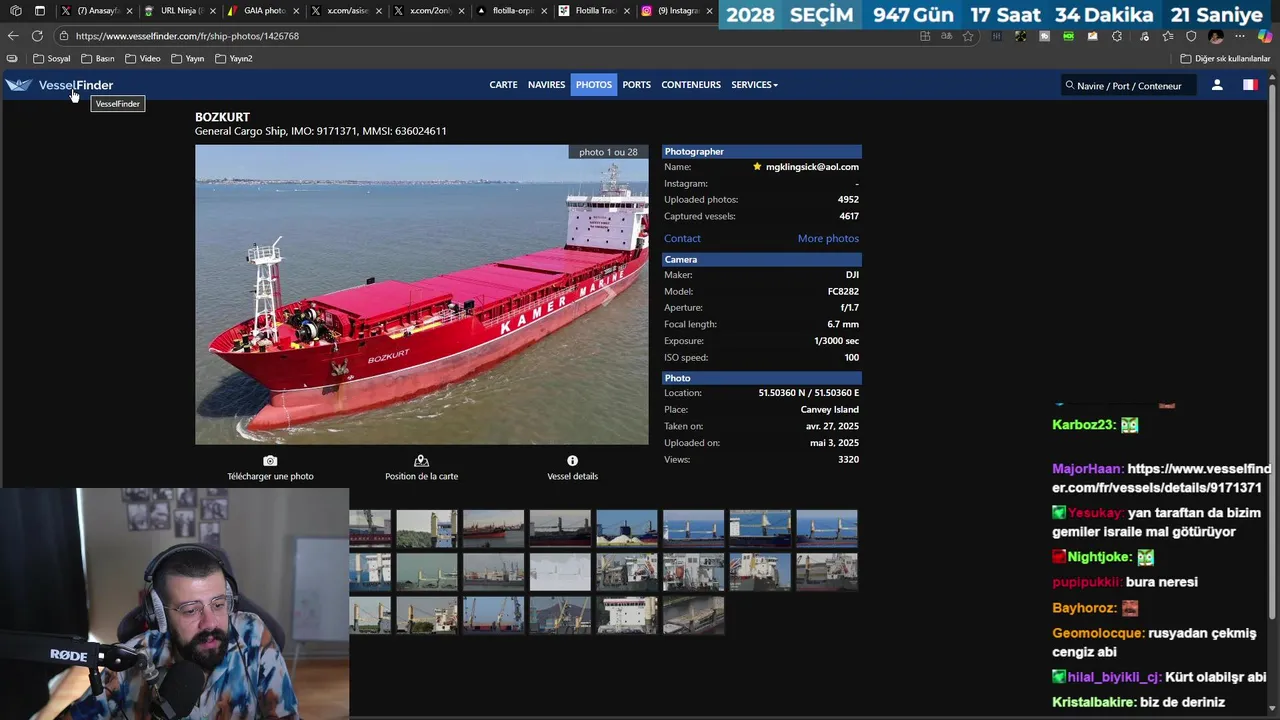Click the red ship thumbnail in the top row
This screenshot has height=720, width=1280.
tap(493, 528)
